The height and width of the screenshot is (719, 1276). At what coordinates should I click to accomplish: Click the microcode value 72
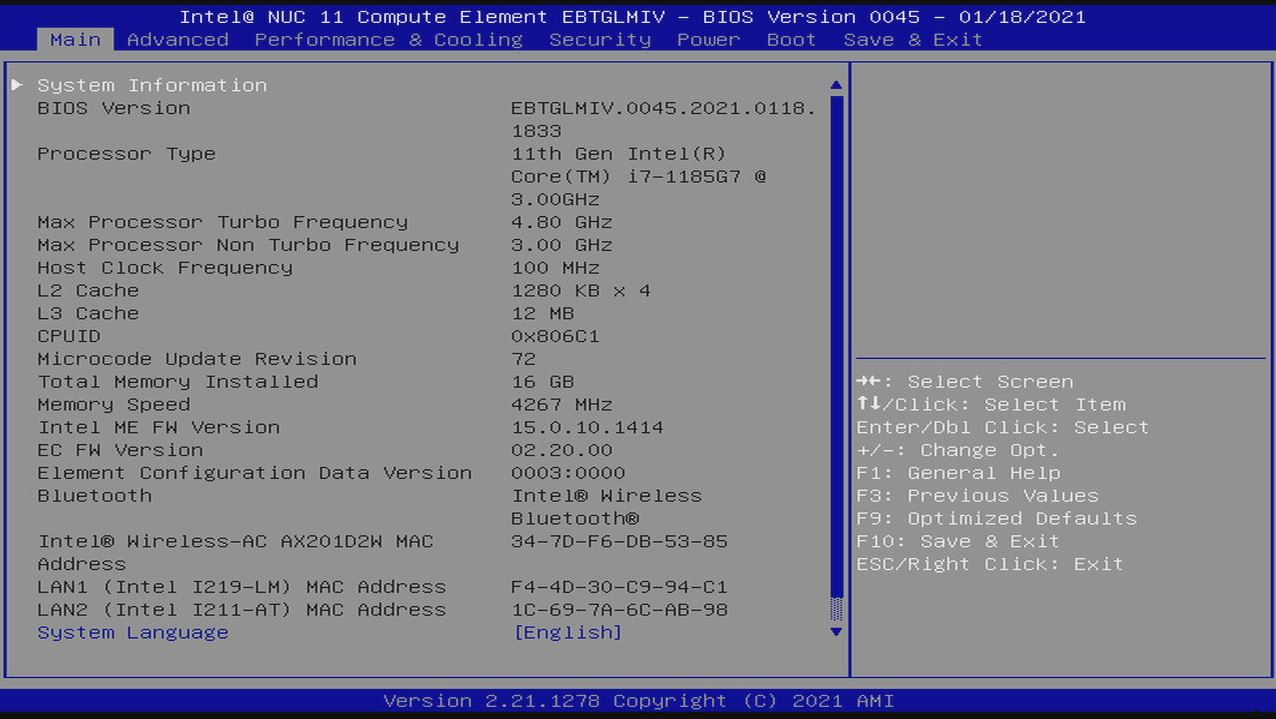523,359
